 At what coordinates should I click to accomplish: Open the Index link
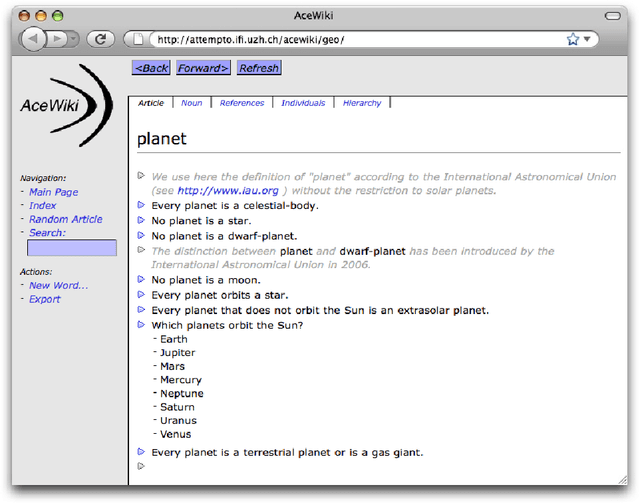[x=42, y=205]
